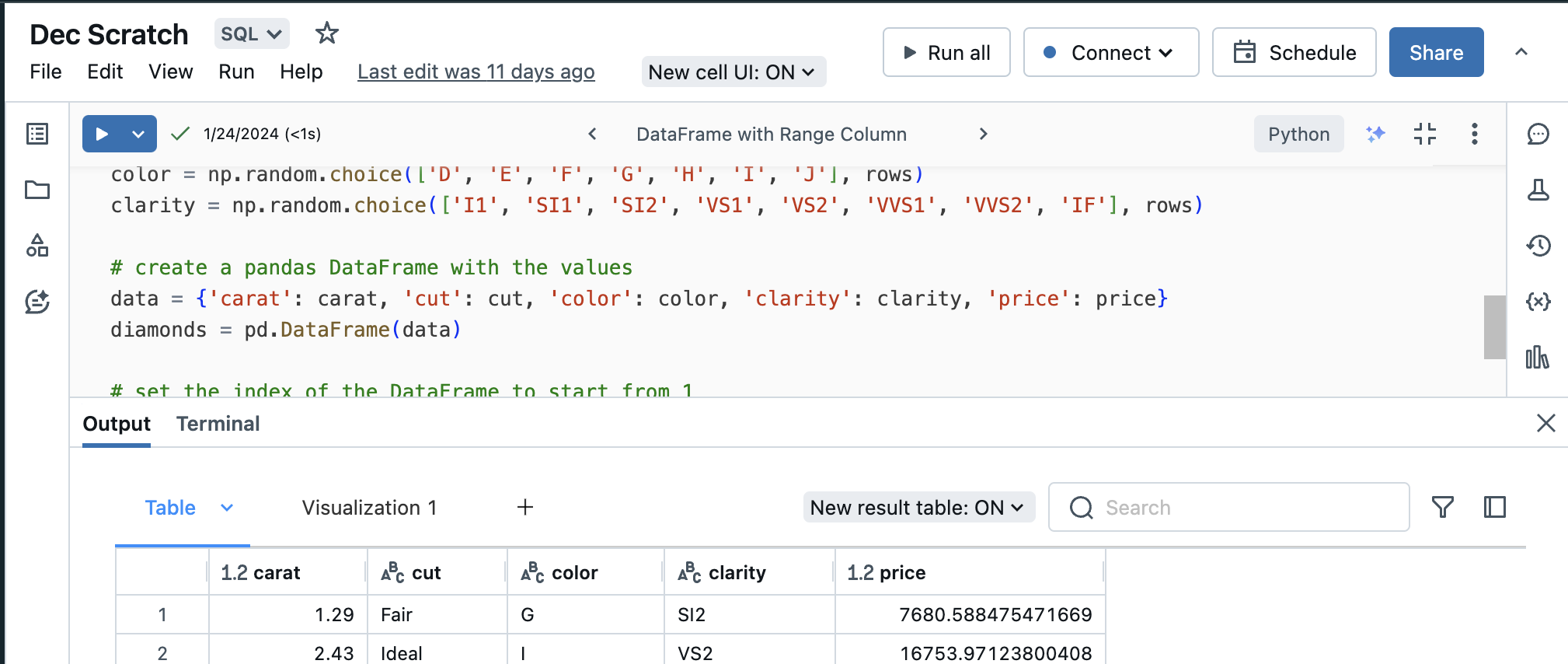The width and height of the screenshot is (1568, 664).
Task: Star the Dec Scratch notebook as favorite
Action: 326,33
